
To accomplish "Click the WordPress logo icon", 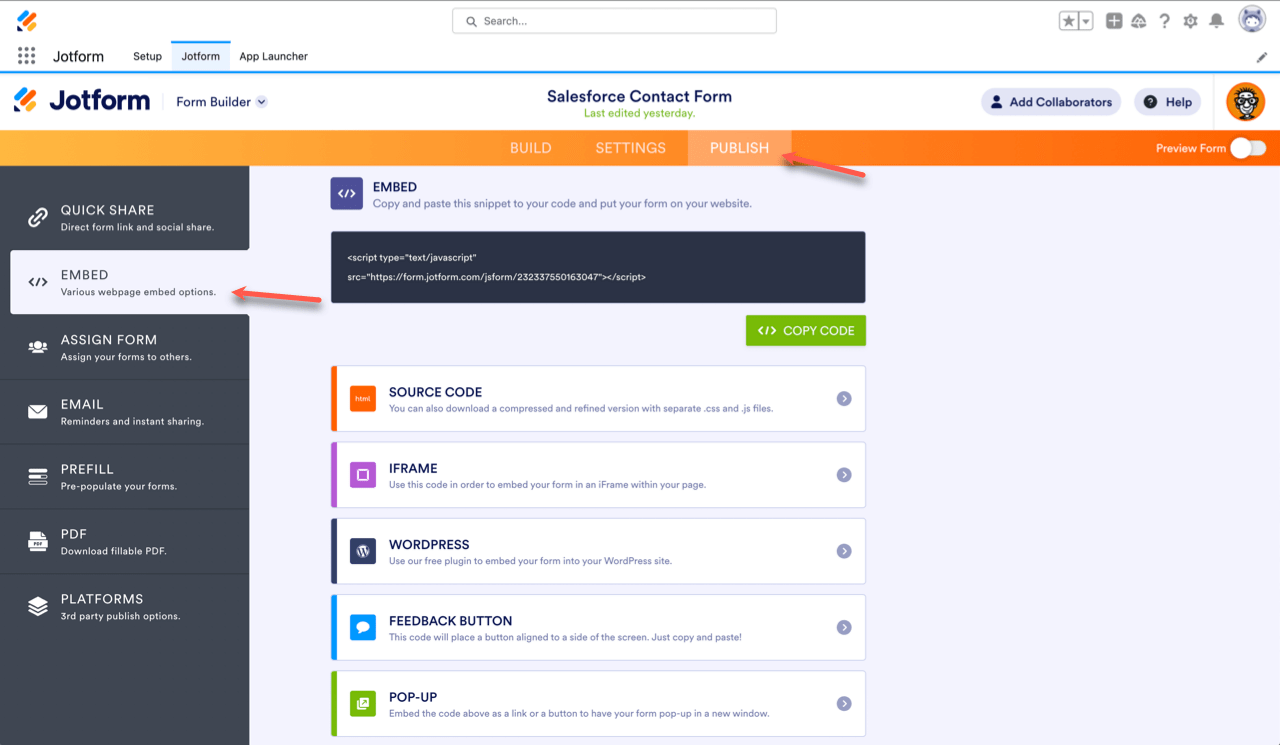I will click(x=363, y=551).
